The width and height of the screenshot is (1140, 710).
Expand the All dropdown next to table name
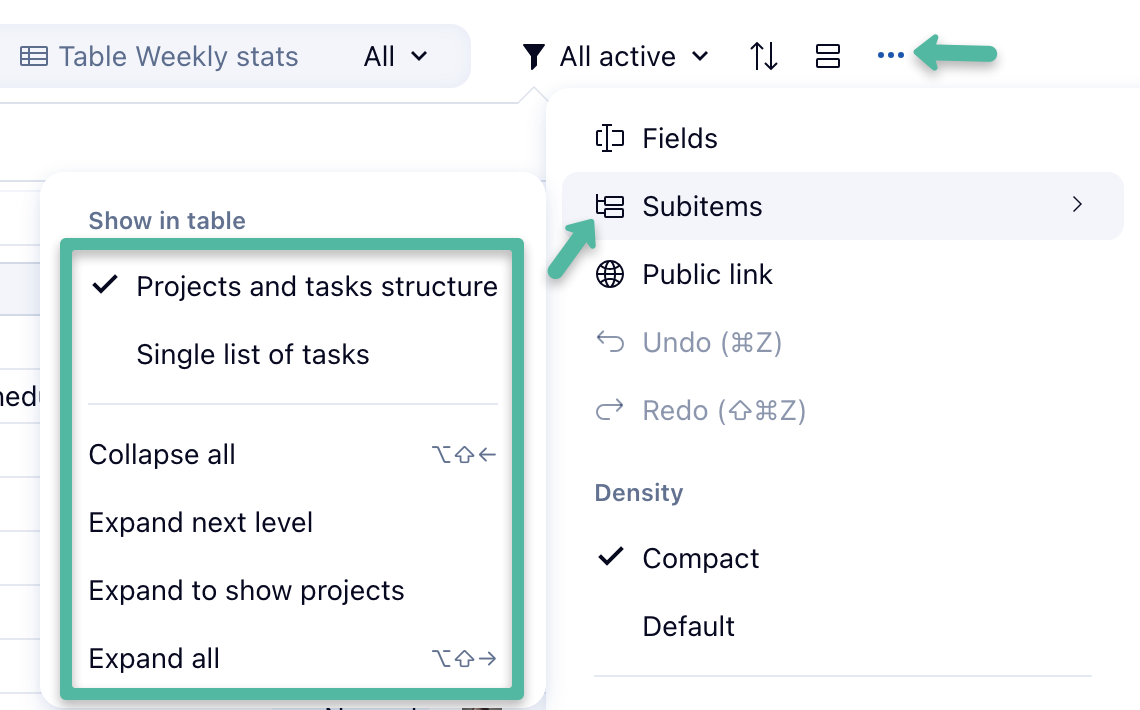point(396,57)
